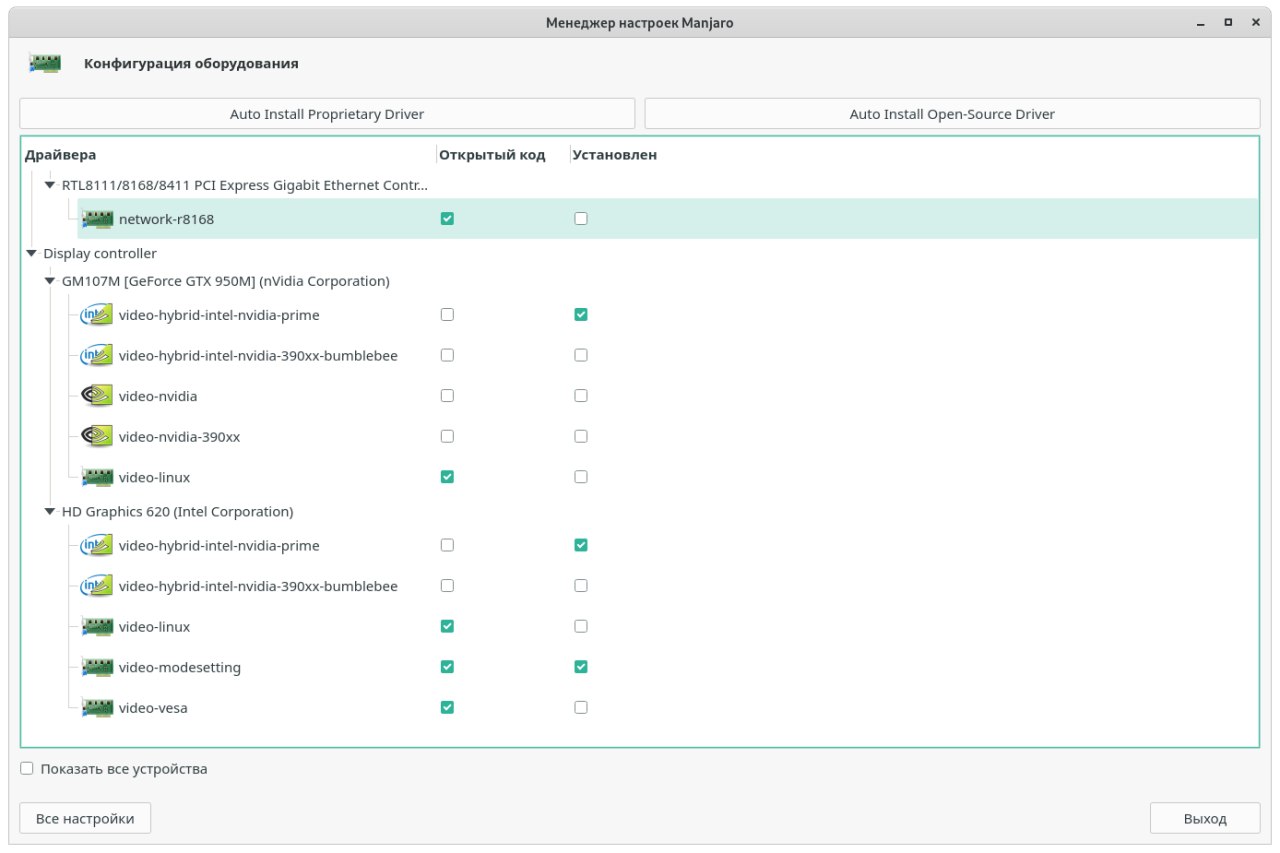This screenshot has height=853, width=1280.
Task: Select the network-r8168 row text
Action: (x=166, y=219)
